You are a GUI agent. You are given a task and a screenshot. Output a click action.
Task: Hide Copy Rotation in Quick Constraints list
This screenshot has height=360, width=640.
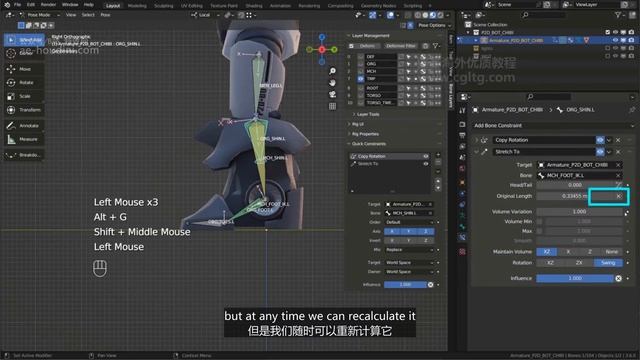tap(426, 156)
